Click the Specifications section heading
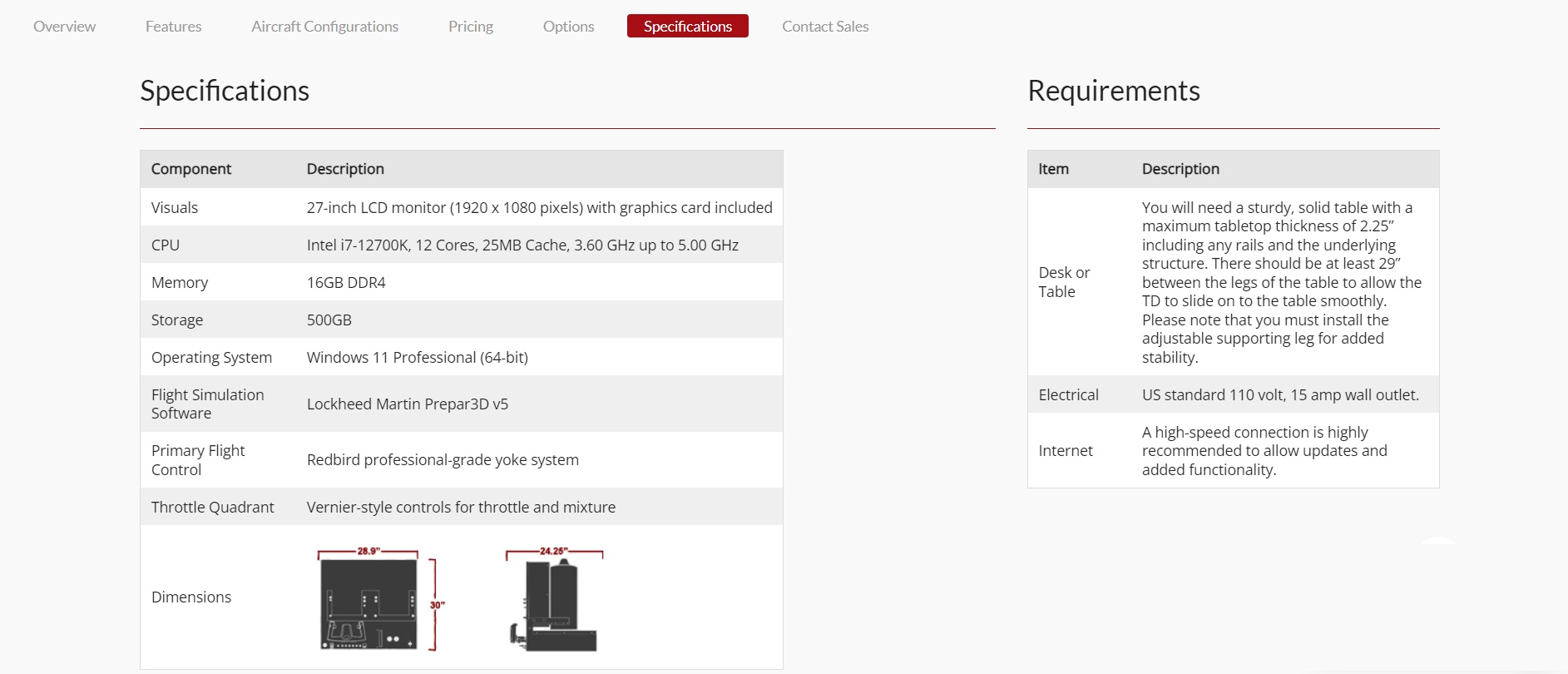 coord(225,91)
